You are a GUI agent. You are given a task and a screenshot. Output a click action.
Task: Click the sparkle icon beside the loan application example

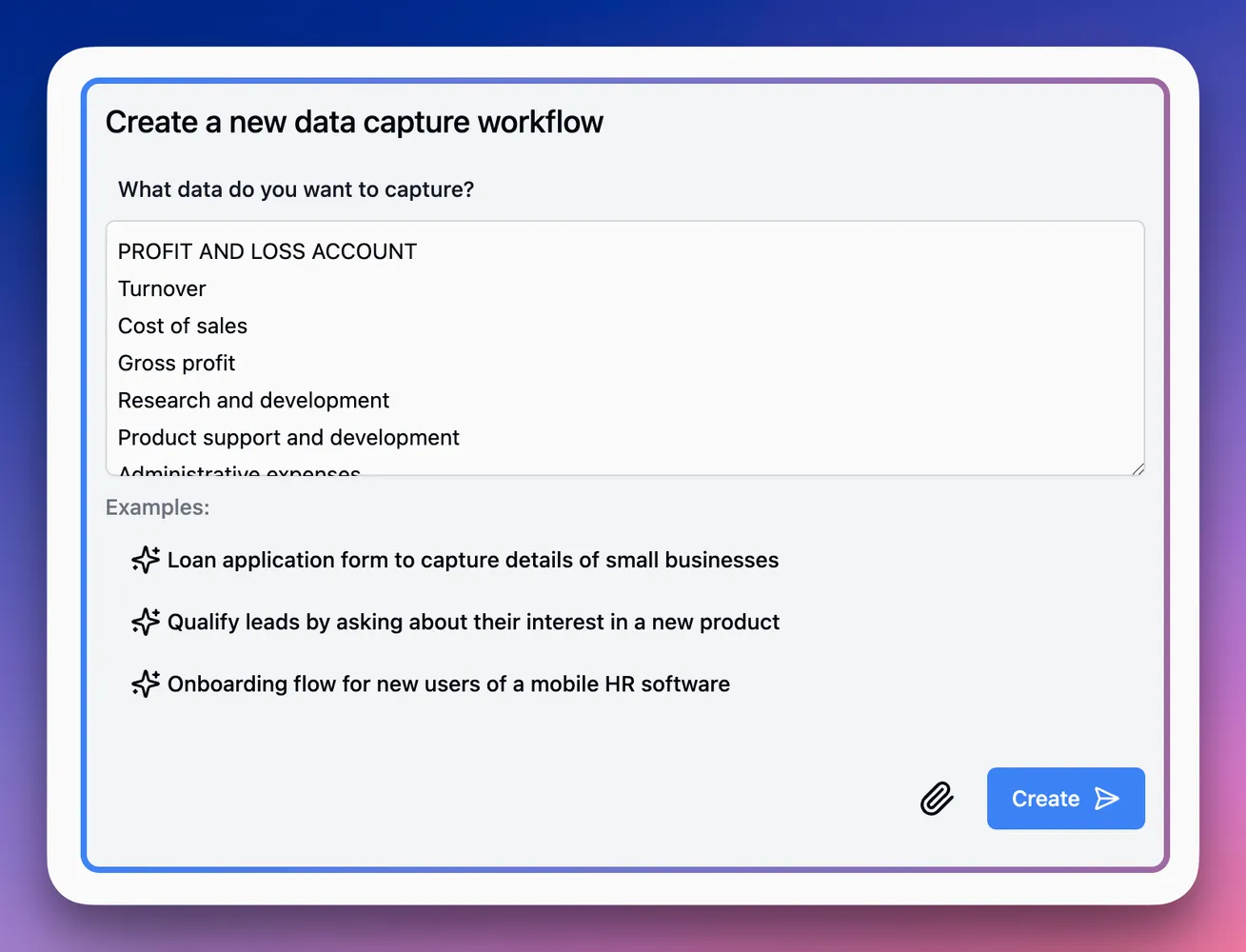click(145, 561)
